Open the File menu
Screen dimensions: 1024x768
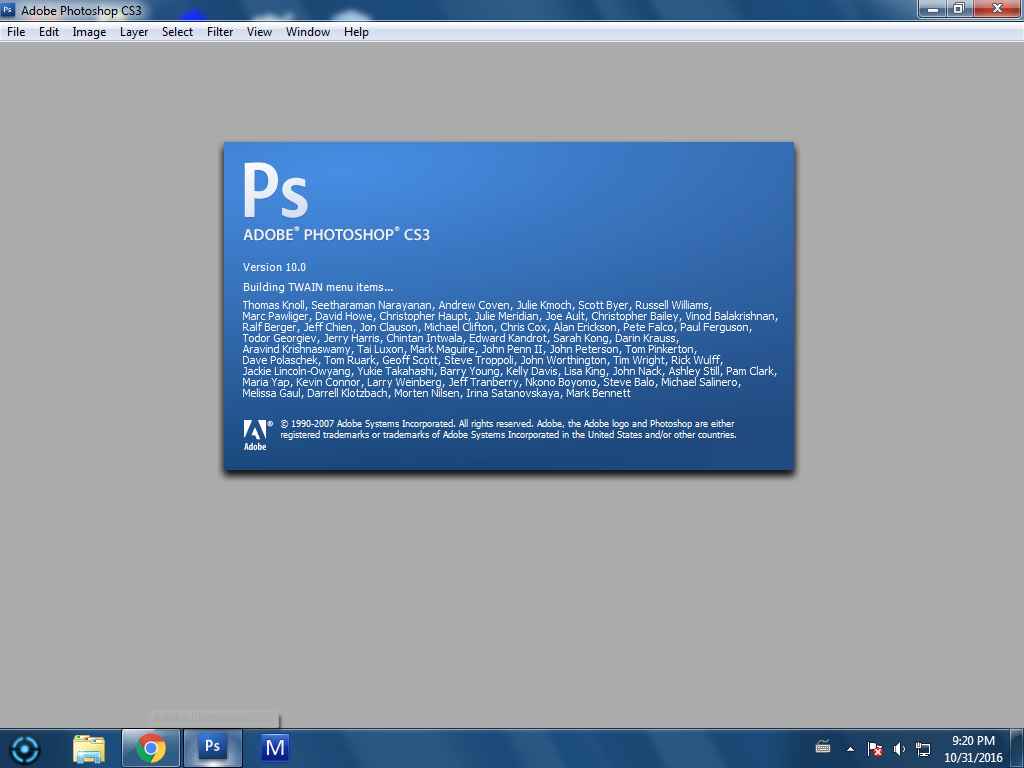(x=16, y=32)
